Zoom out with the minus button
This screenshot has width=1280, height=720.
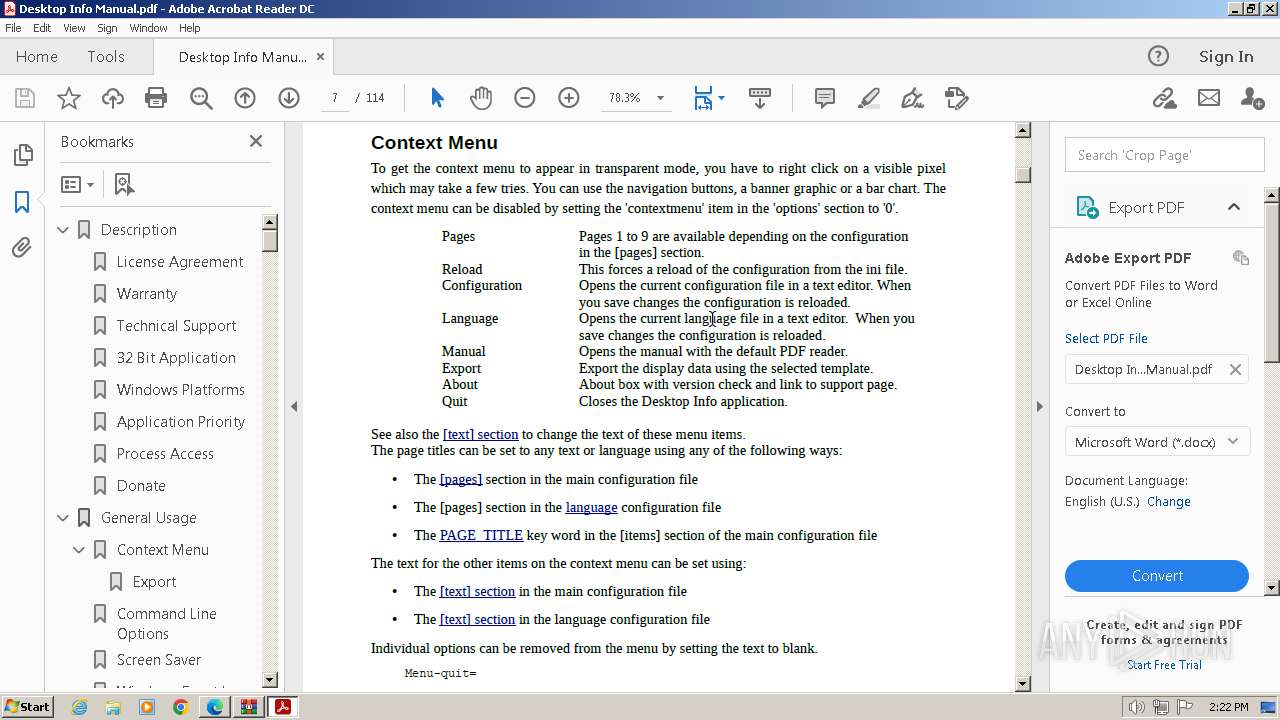coord(525,98)
